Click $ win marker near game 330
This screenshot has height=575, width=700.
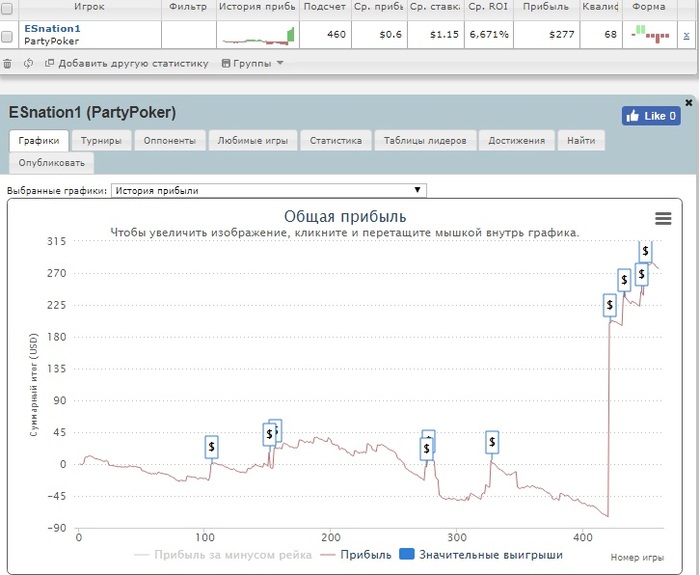[492, 442]
